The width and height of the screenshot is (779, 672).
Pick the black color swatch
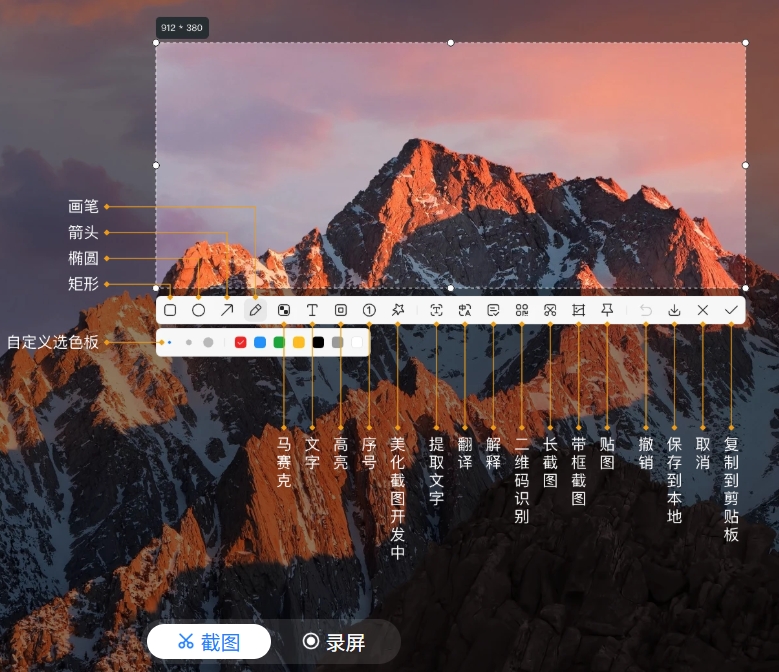(x=318, y=342)
